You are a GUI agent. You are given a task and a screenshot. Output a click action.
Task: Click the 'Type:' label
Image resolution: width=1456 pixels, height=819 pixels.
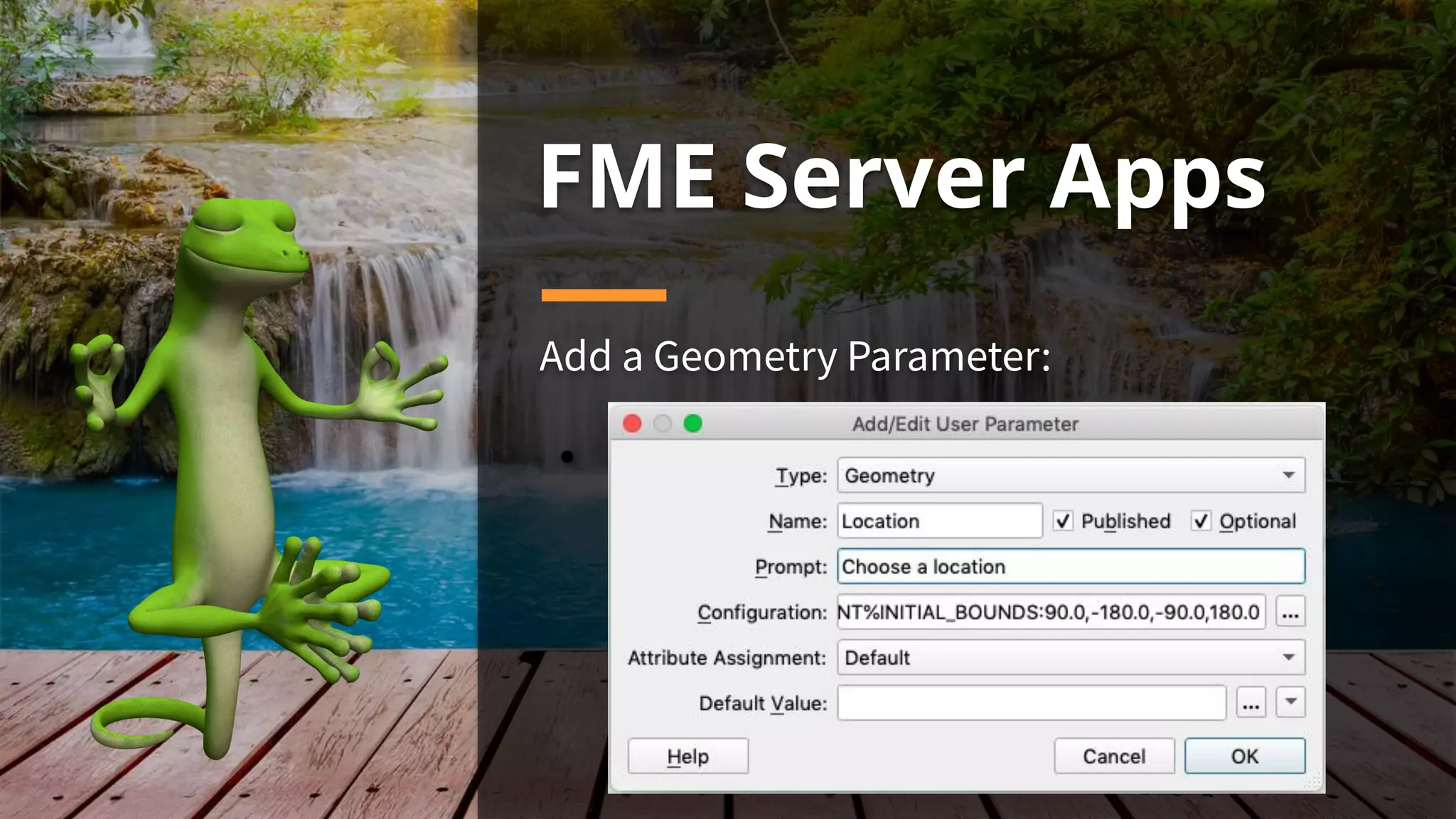801,476
